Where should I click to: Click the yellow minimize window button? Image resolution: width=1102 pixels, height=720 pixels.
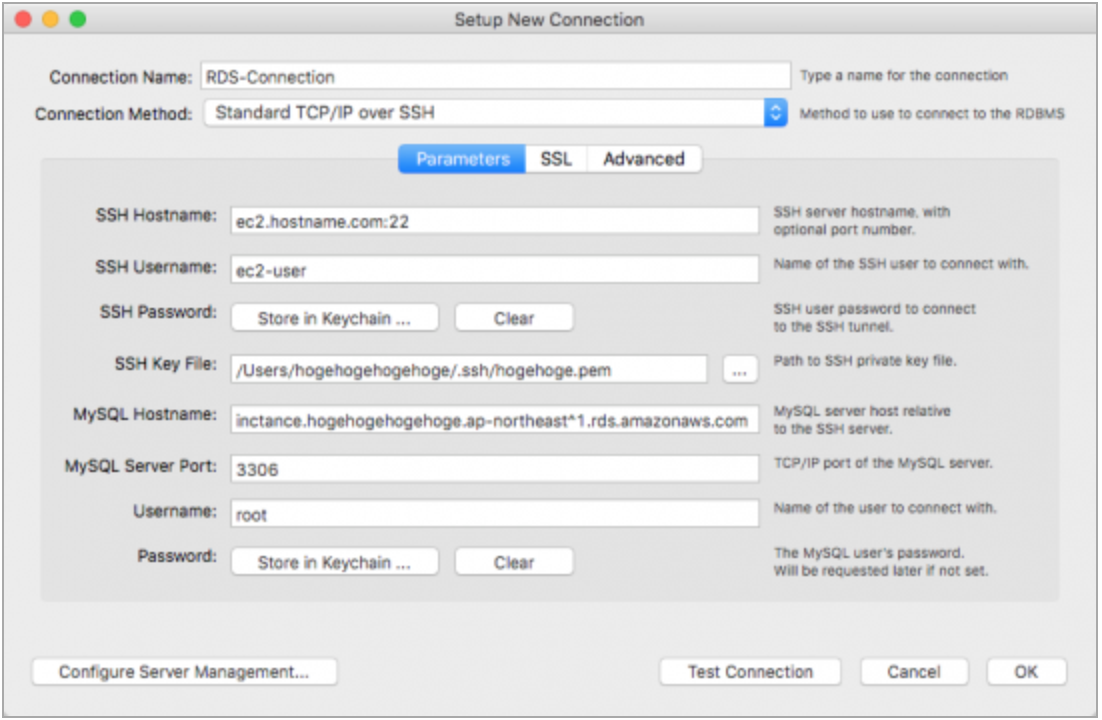click(x=49, y=19)
